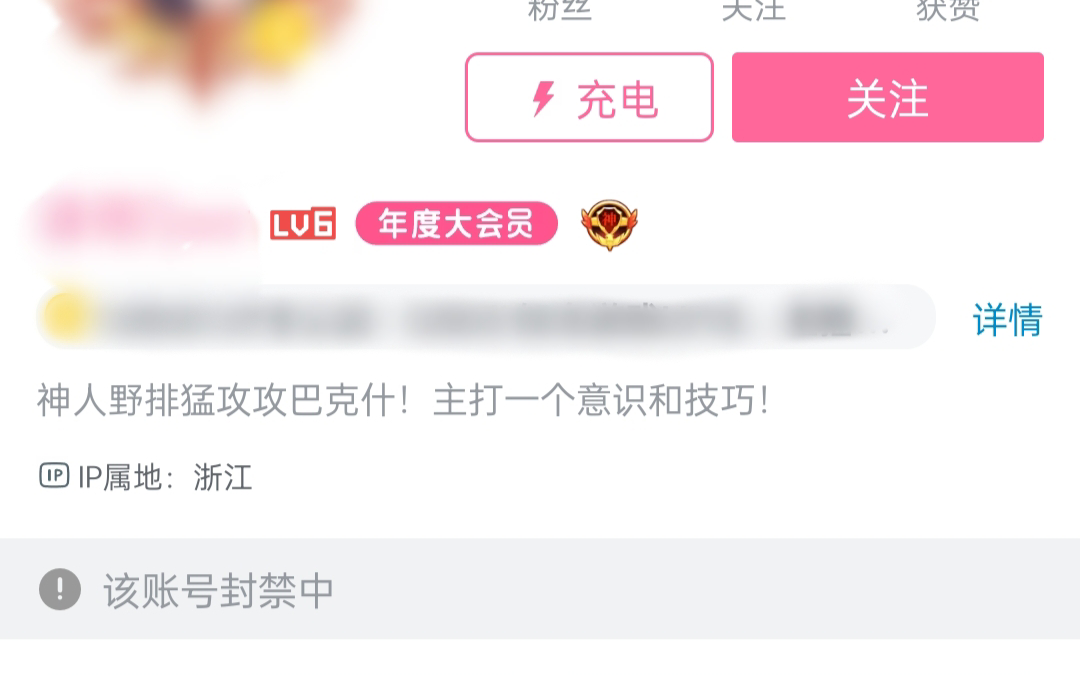This screenshot has height=675, width=1080.
Task: Click the yellow certification icon in bar
Action: 65,317
